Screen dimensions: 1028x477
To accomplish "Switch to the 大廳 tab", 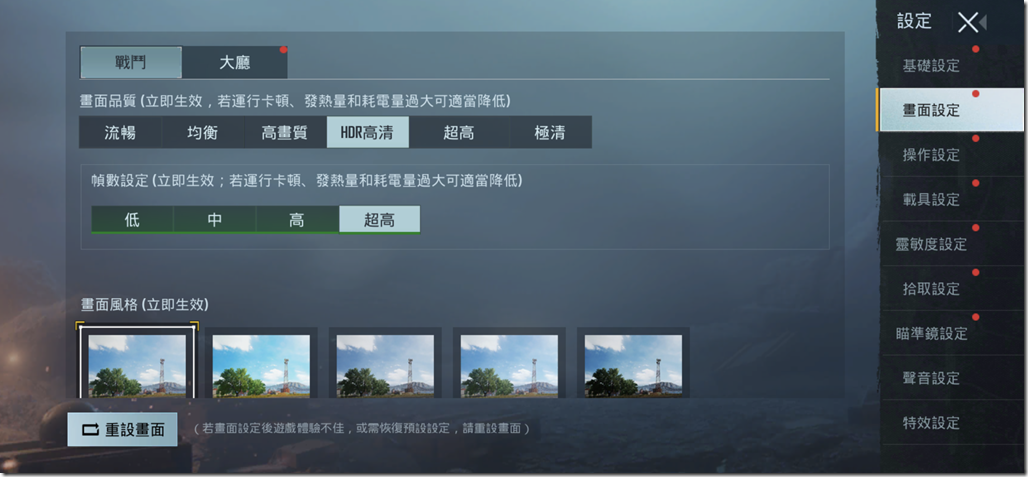I will coord(235,62).
